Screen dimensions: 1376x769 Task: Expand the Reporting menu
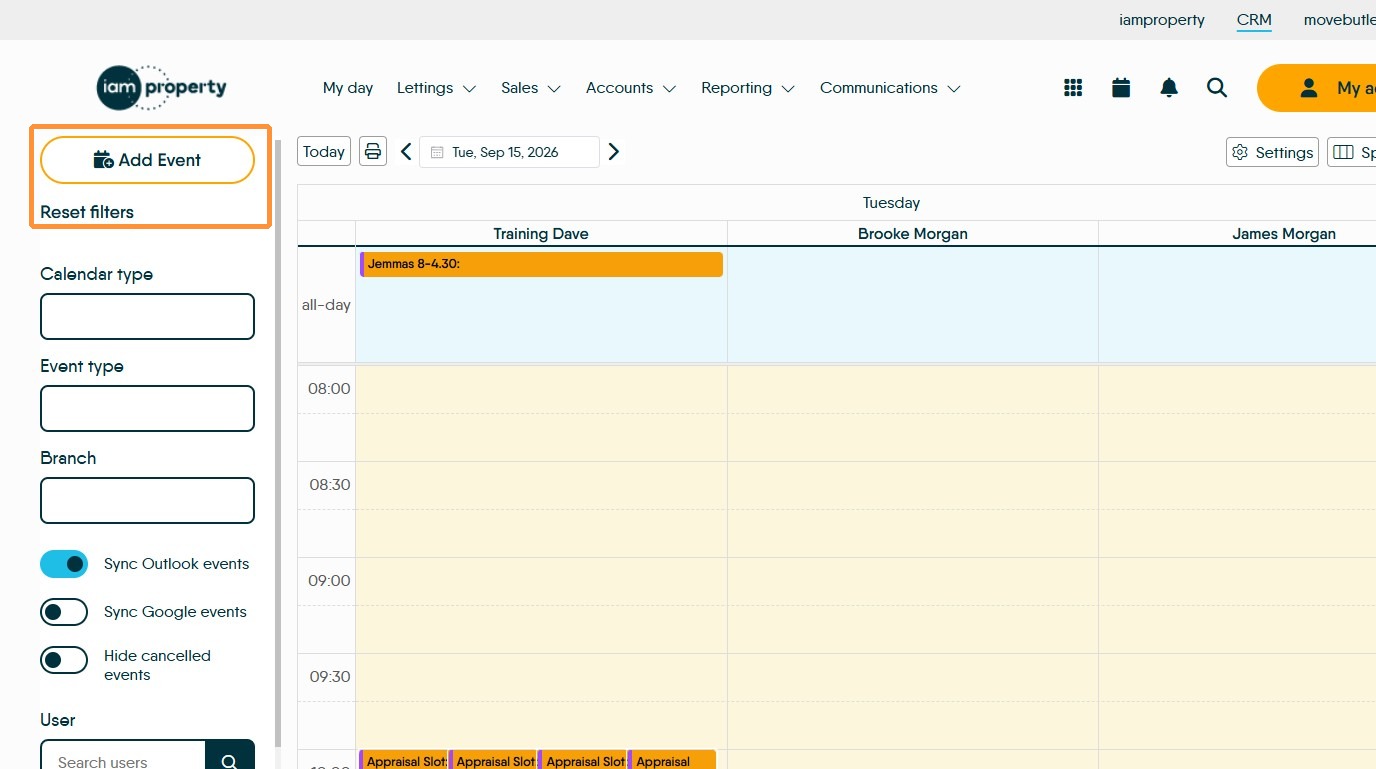tap(748, 88)
